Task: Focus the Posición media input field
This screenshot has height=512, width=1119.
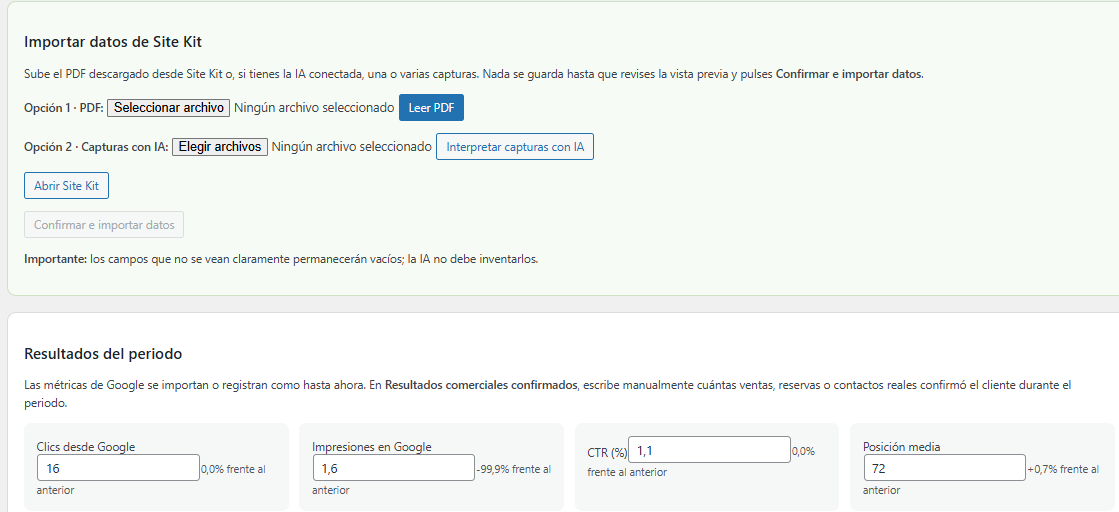Action: tap(944, 468)
